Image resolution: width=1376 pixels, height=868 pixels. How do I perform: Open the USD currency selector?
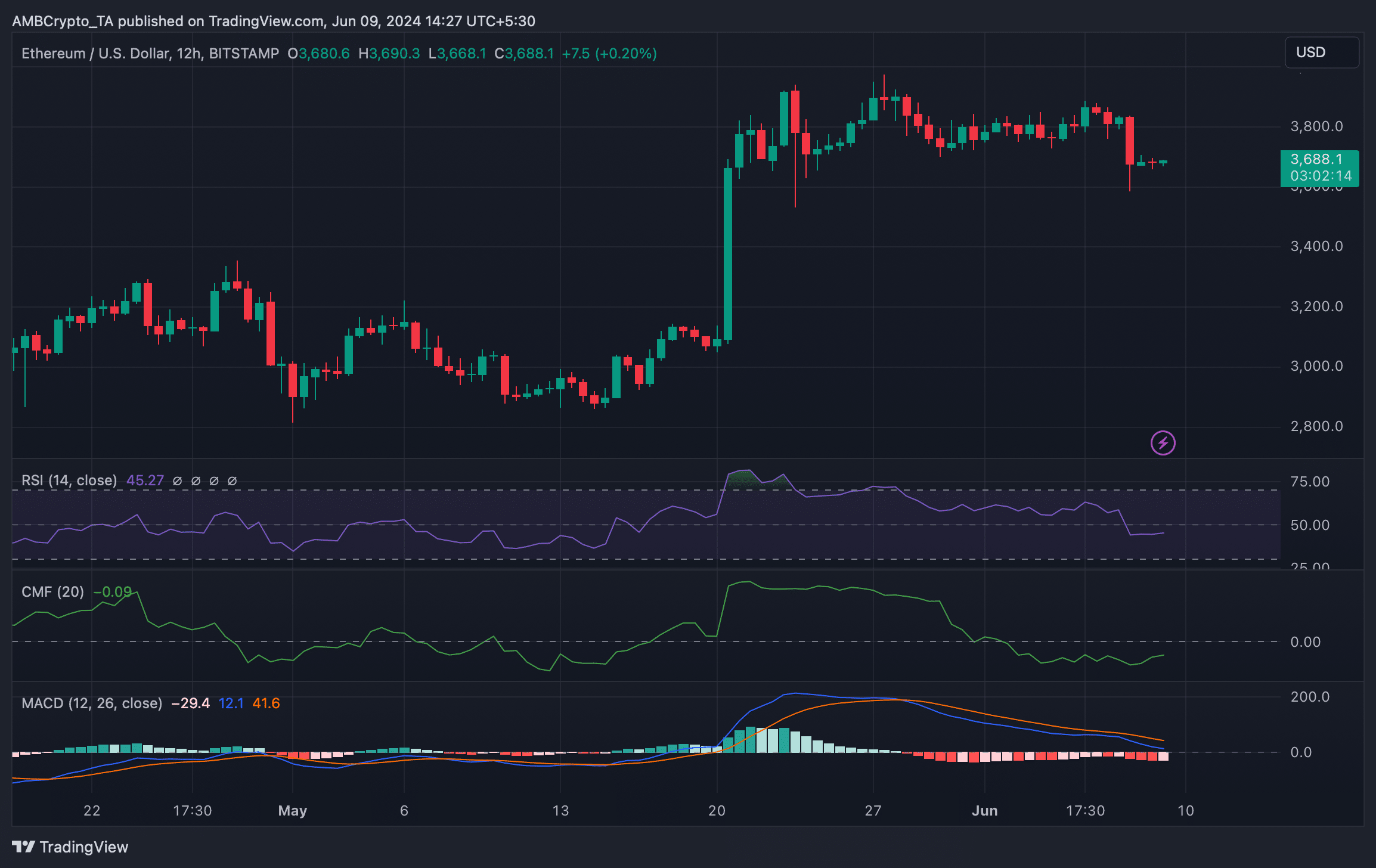pyautogui.click(x=1321, y=52)
